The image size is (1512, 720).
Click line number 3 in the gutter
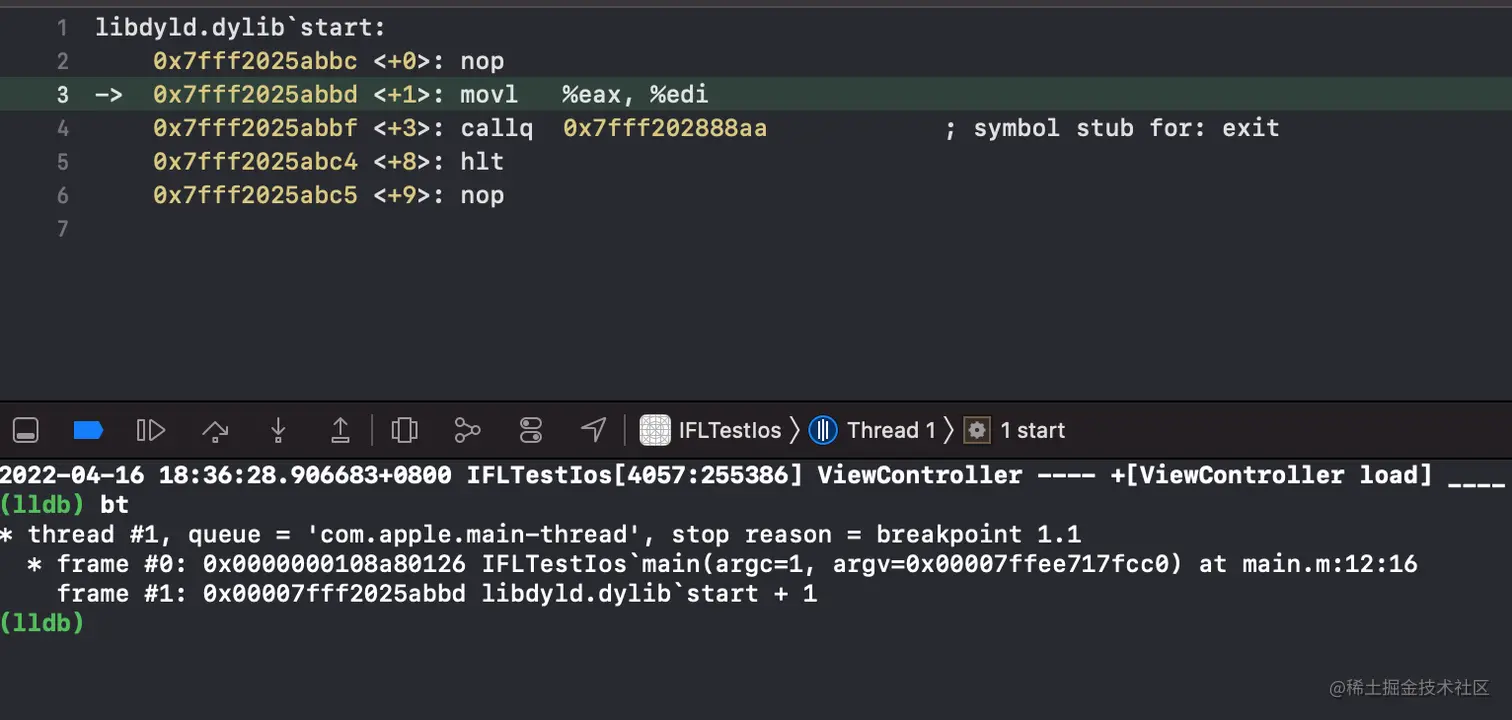pyautogui.click(x=63, y=95)
